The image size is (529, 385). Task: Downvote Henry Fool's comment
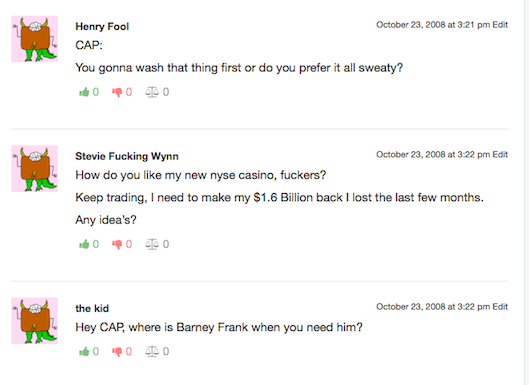(117, 92)
